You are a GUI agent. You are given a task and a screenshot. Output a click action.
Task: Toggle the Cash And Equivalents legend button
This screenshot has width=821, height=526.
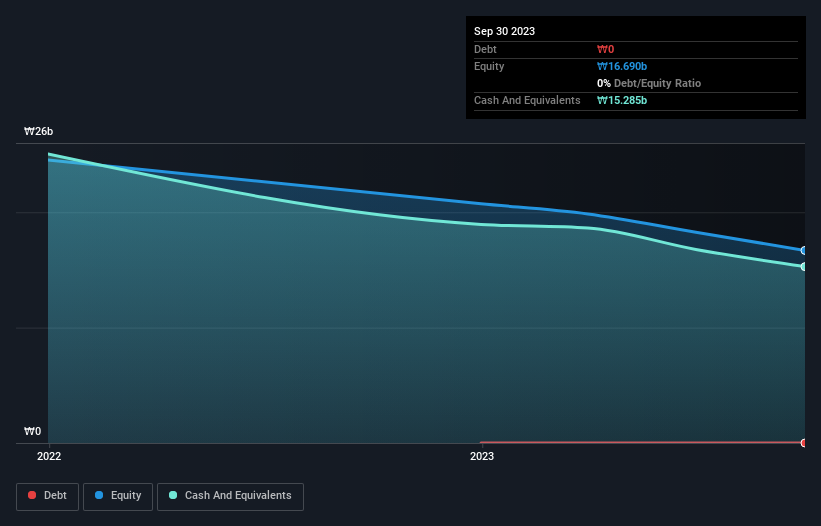tap(230, 496)
